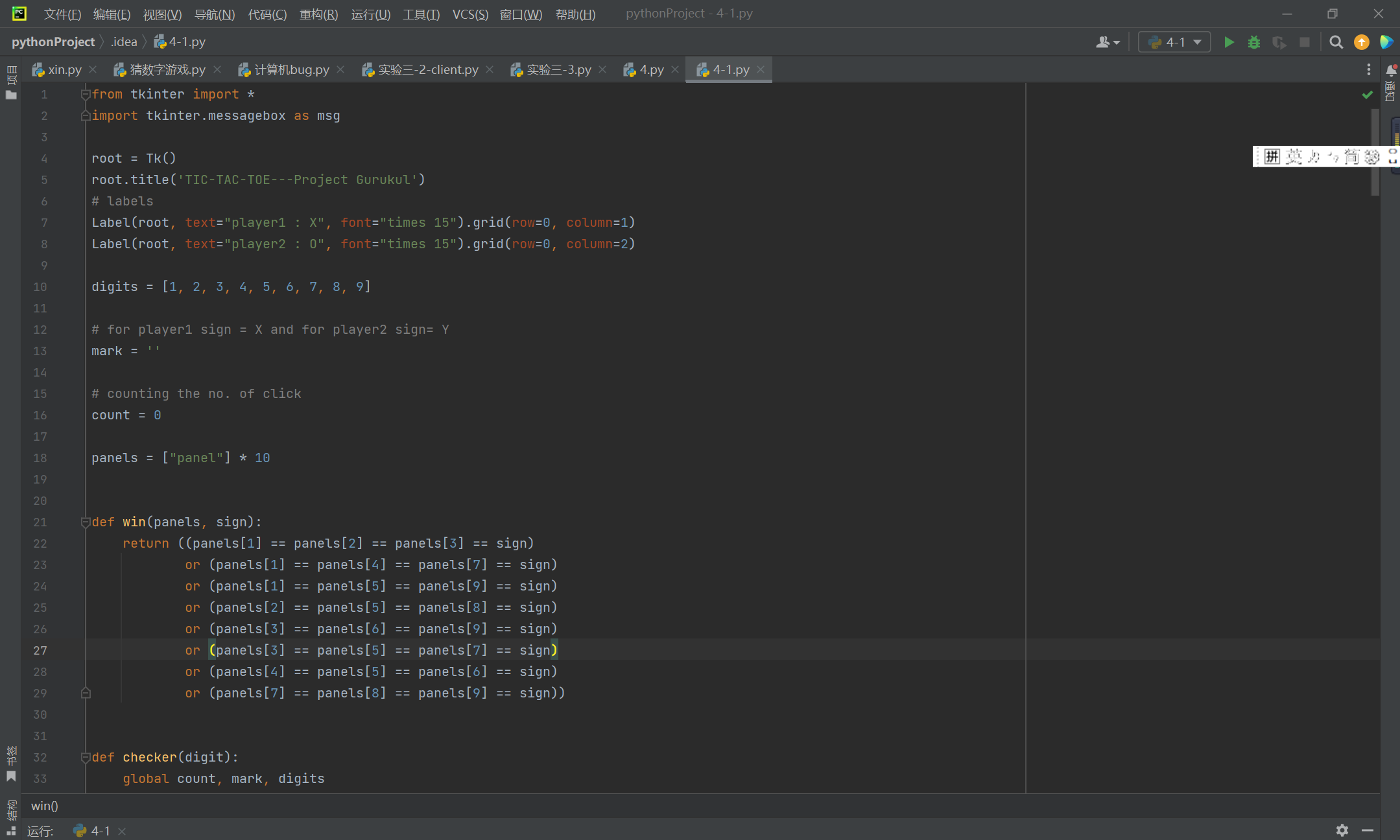The height and width of the screenshot is (840, 1400).
Task: Click the orange IDE update arrow icon
Action: point(1361,42)
